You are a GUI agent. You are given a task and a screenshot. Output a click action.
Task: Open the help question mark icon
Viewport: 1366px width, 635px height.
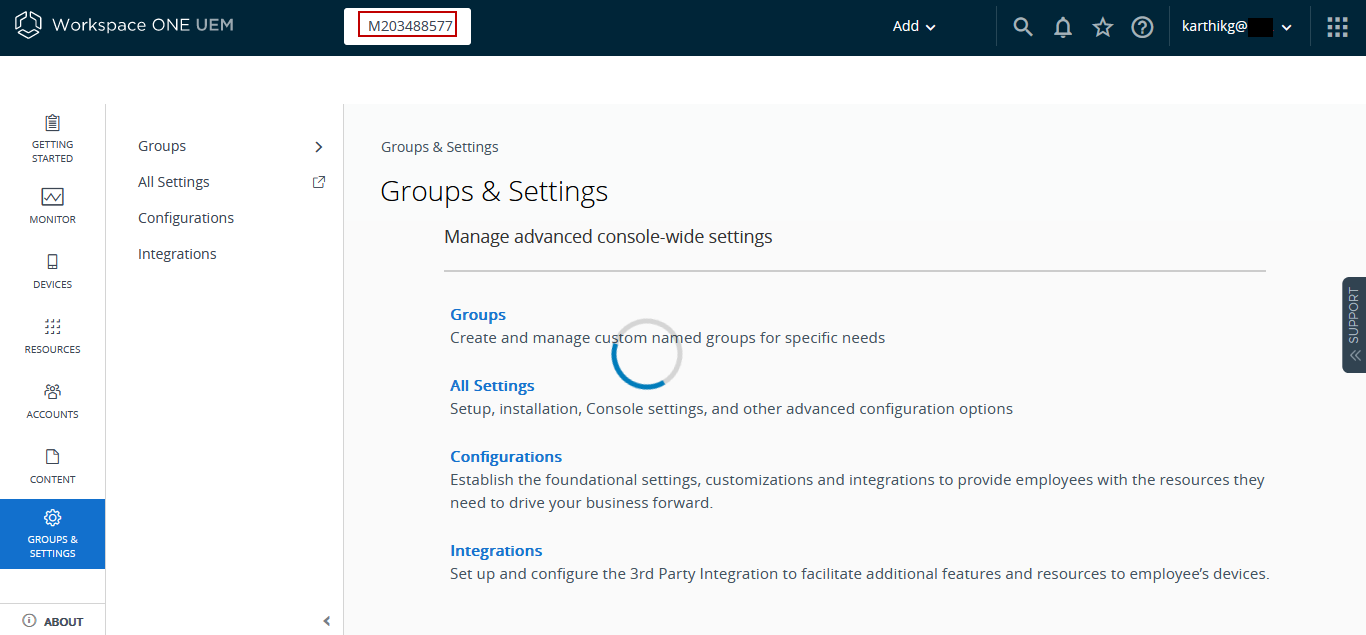pyautogui.click(x=1143, y=27)
